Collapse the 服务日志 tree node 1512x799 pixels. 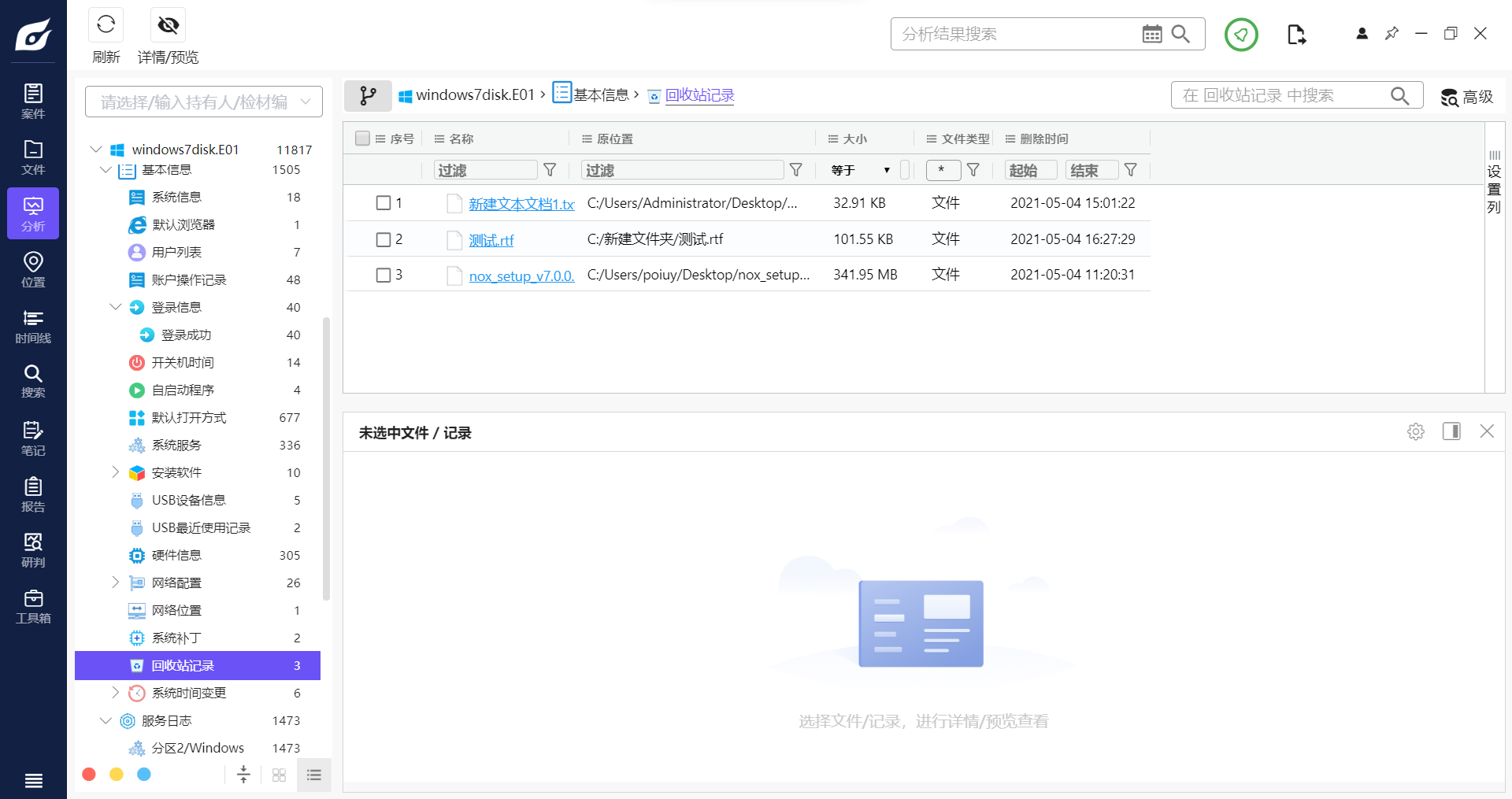pyautogui.click(x=106, y=720)
